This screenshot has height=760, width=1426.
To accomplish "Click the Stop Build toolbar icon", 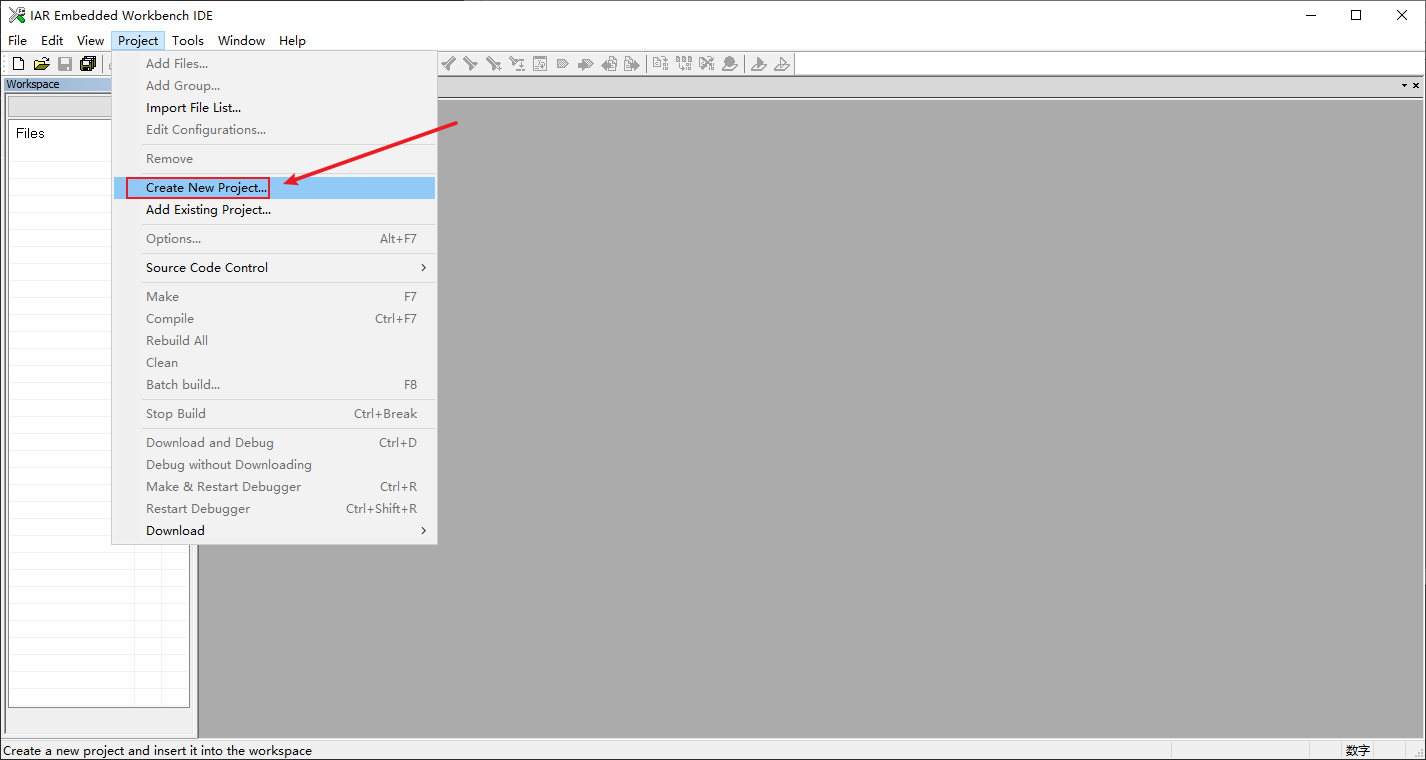I will [707, 64].
